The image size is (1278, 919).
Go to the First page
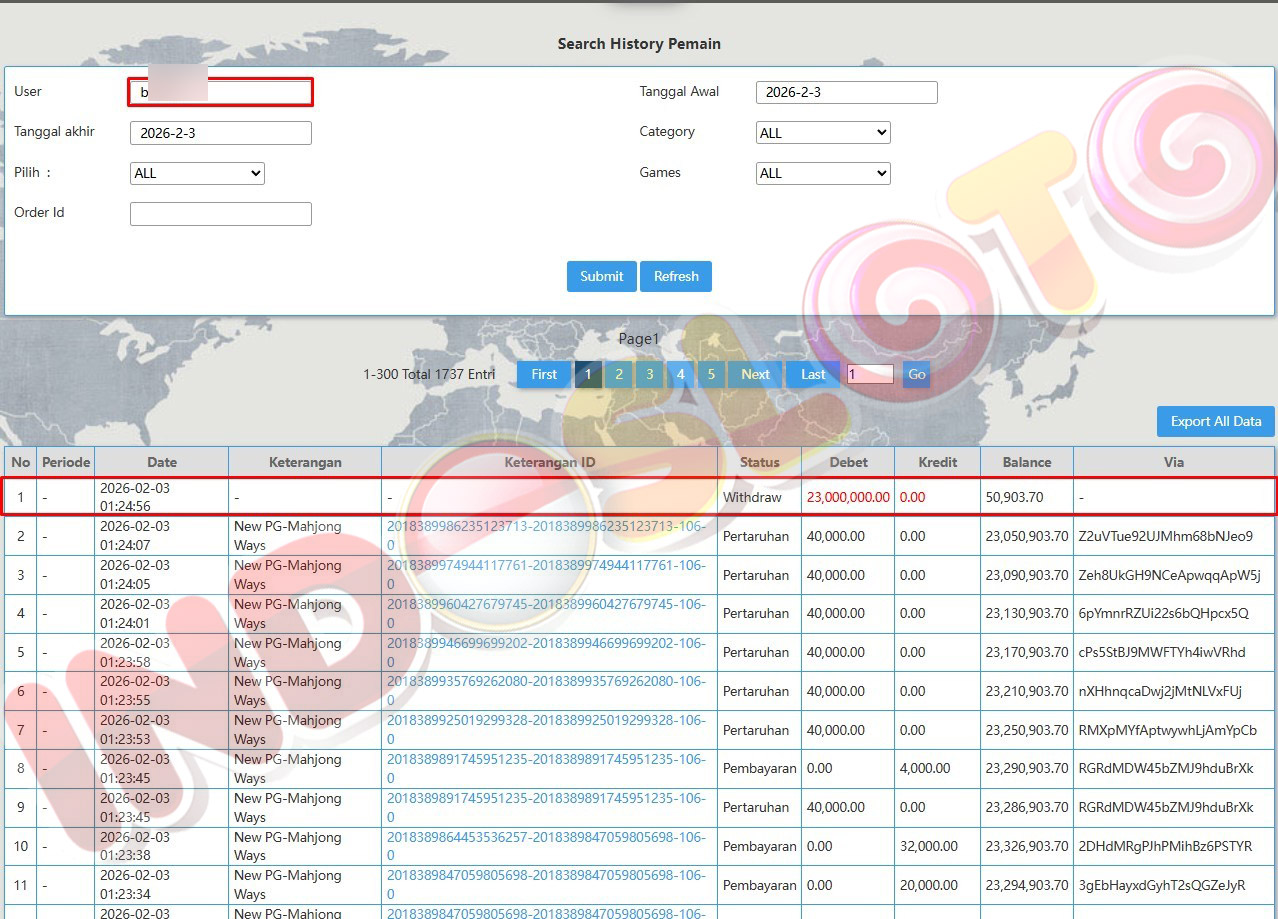pyautogui.click(x=544, y=374)
